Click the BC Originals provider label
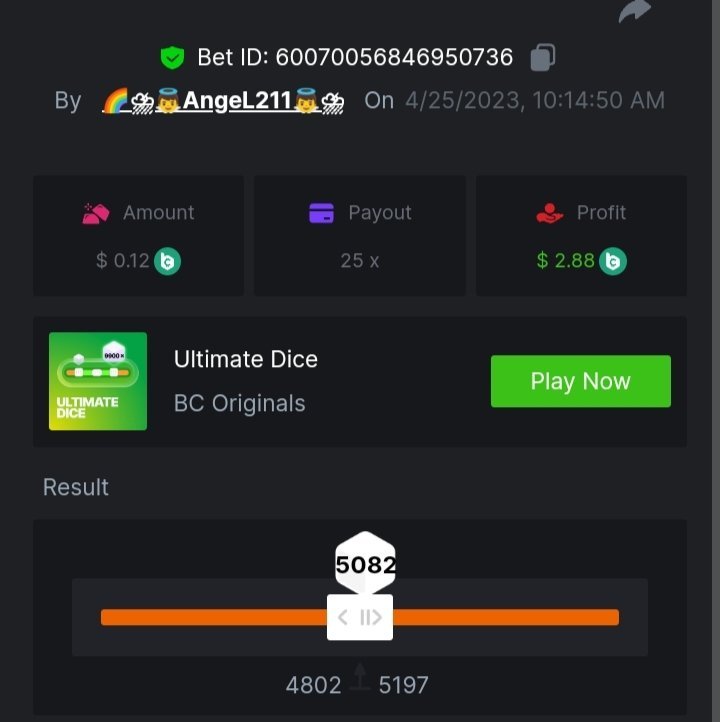This screenshot has height=722, width=720. click(x=239, y=403)
